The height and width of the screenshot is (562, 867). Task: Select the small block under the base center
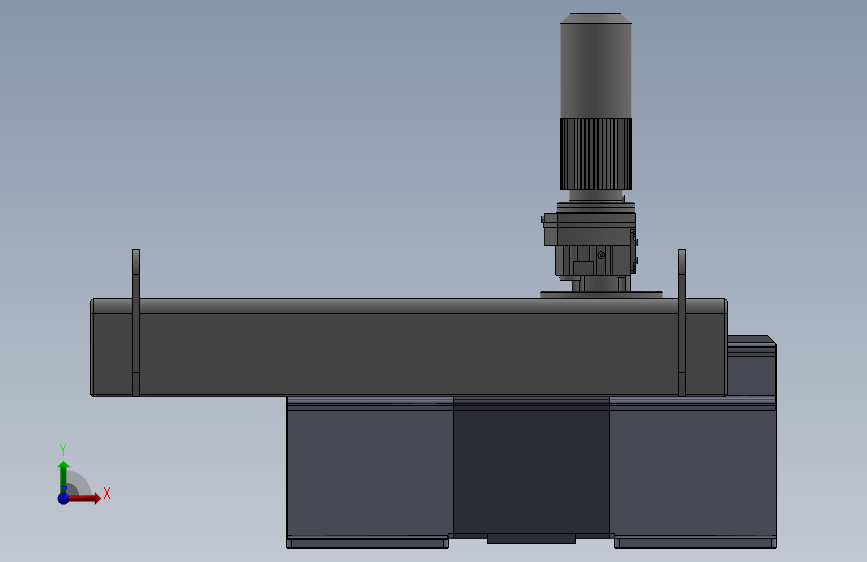tap(531, 538)
